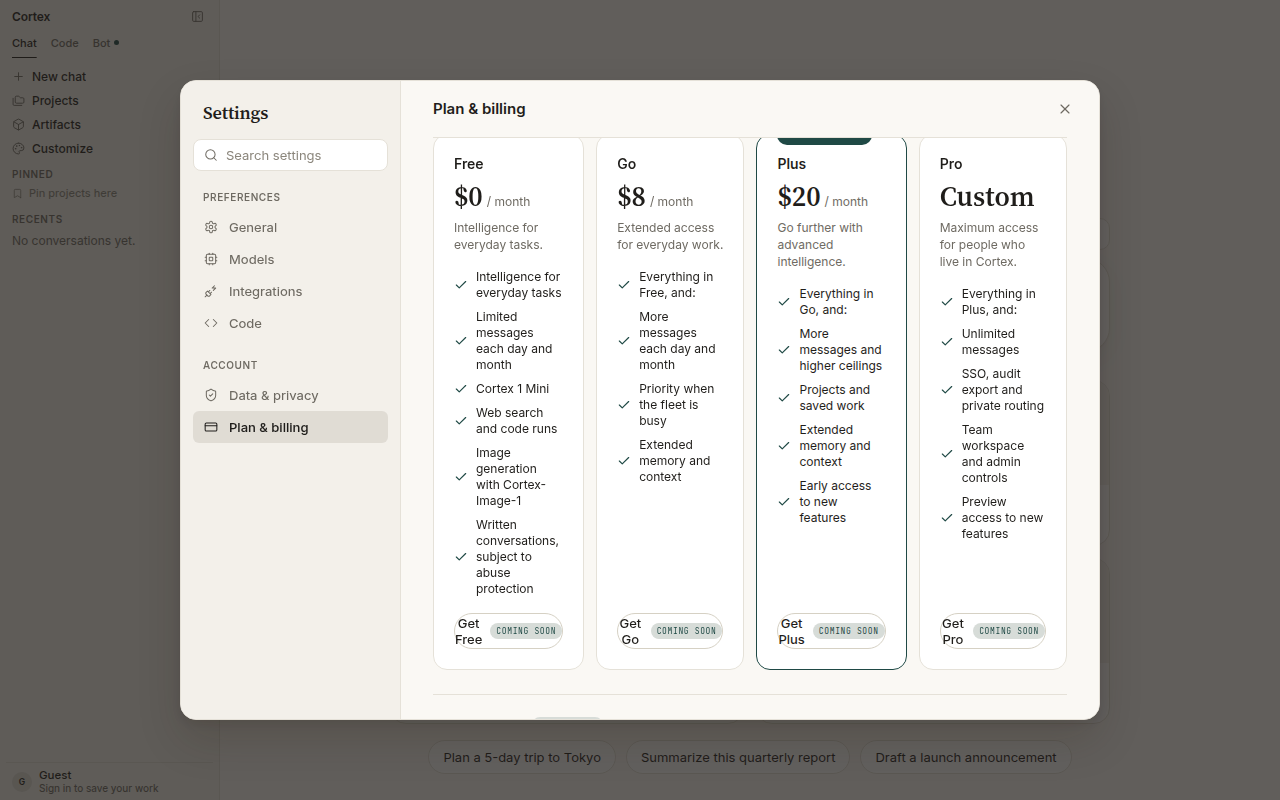Click Sign in to save your work
The height and width of the screenshot is (800, 1280).
click(x=99, y=788)
